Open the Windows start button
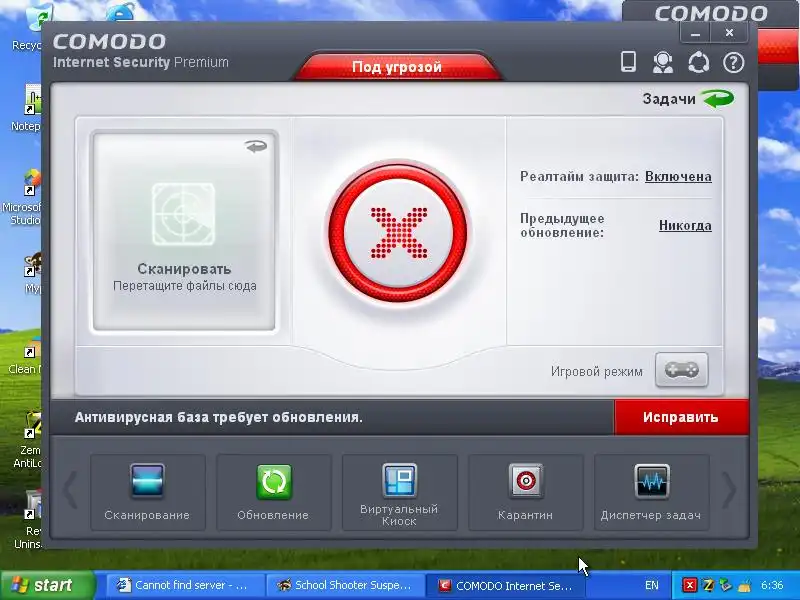The image size is (800, 600). pyautogui.click(x=48, y=585)
